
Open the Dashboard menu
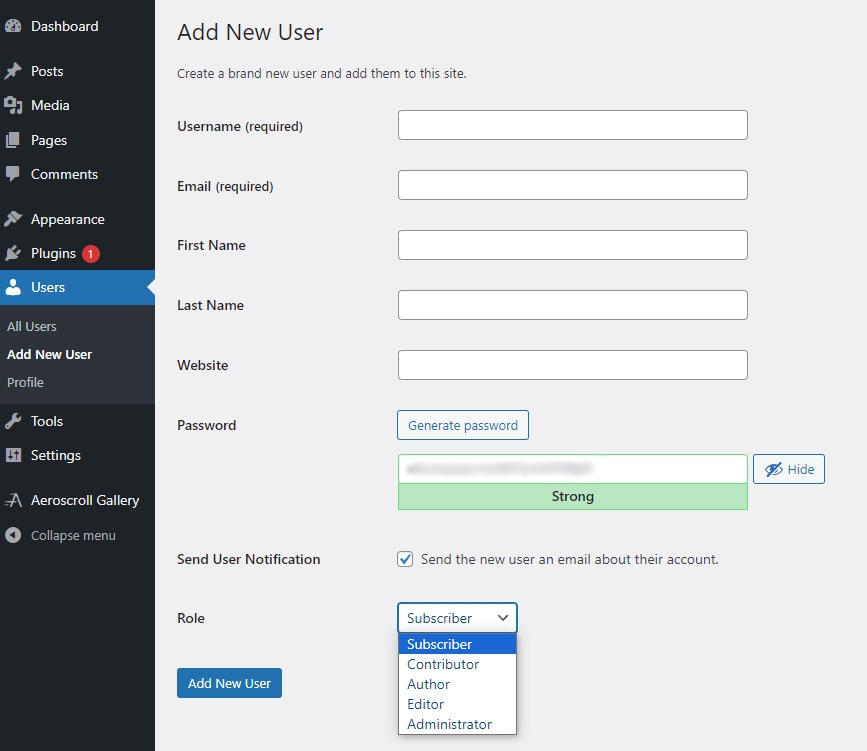[77, 26]
